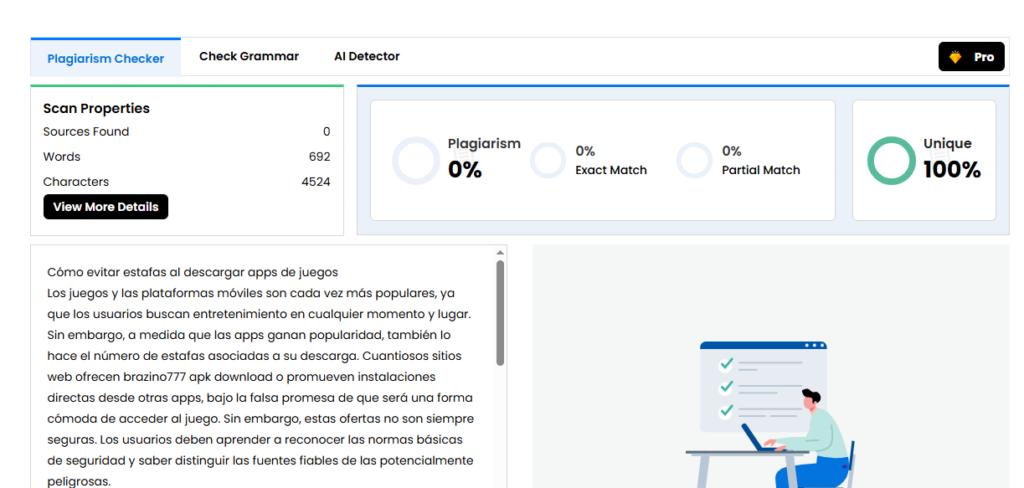Click the scrollbar in the scanned text box

[500, 312]
